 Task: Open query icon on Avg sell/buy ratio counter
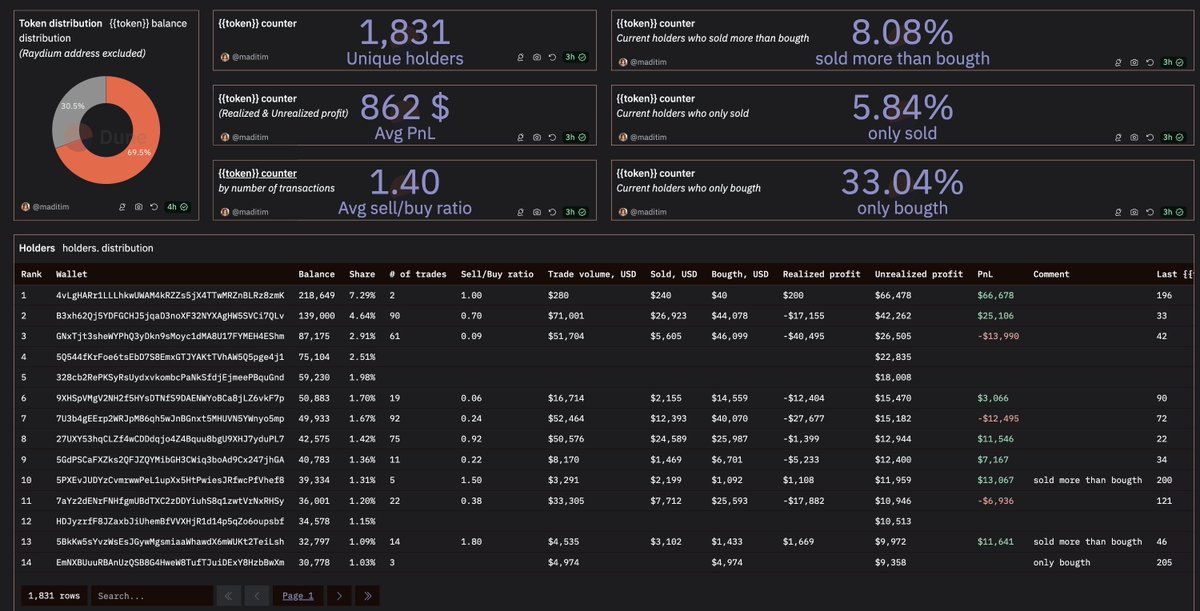click(x=521, y=212)
